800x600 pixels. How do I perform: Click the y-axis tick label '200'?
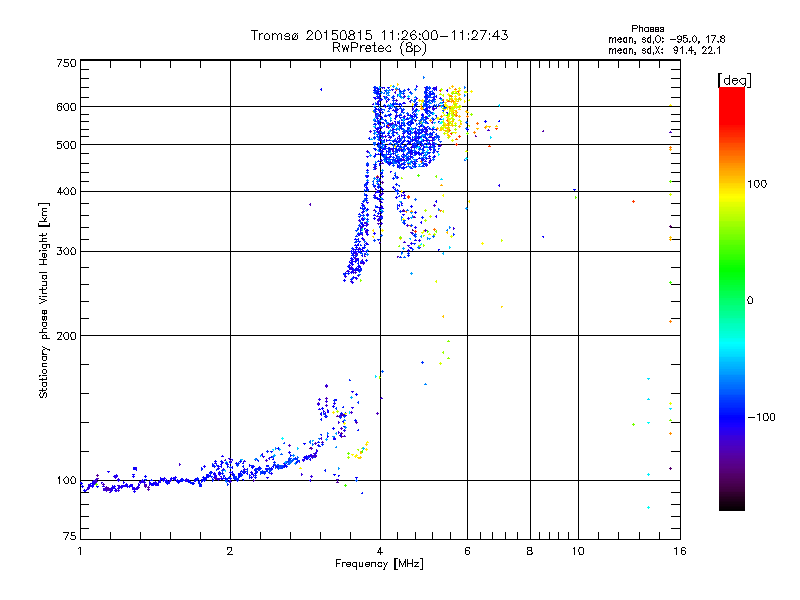point(66,336)
